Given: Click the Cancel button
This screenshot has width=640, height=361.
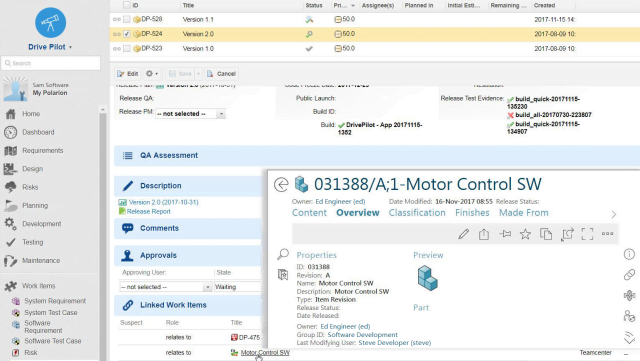Looking at the screenshot, I should tap(222, 74).
